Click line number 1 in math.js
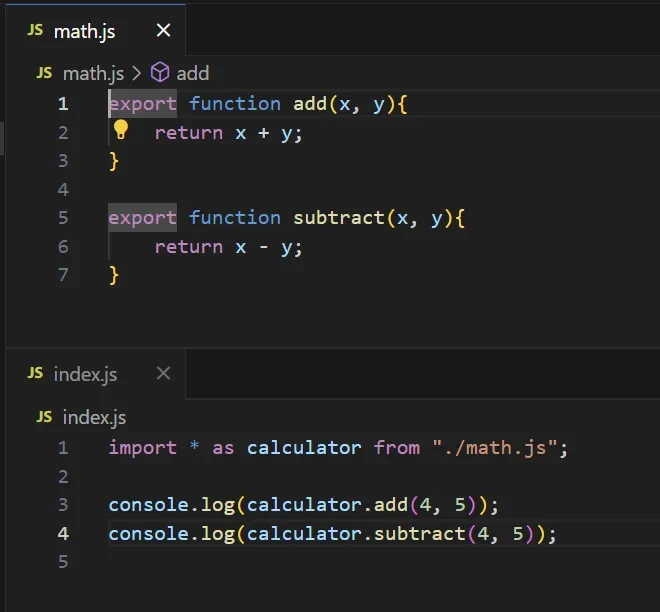The height and width of the screenshot is (612, 660). click(63, 104)
